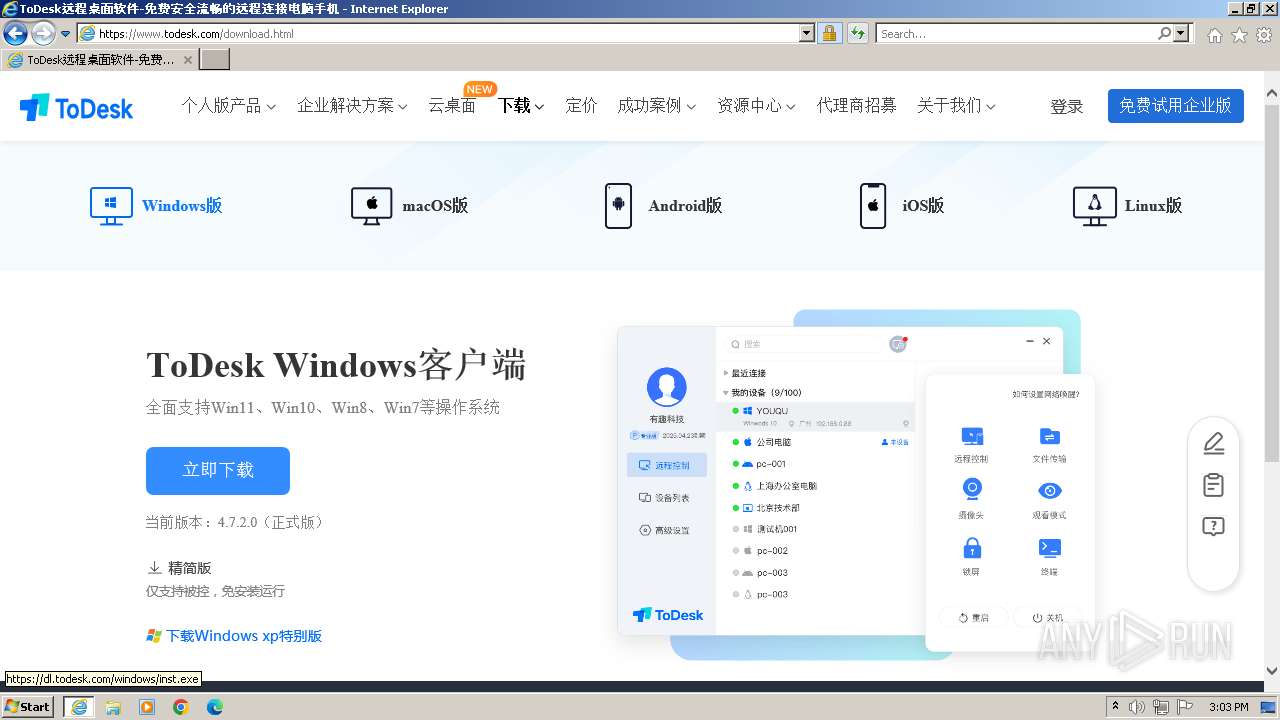Select the Linux版 penguin monitor icon
Viewport: 1280px width, 720px height.
pos(1094,205)
